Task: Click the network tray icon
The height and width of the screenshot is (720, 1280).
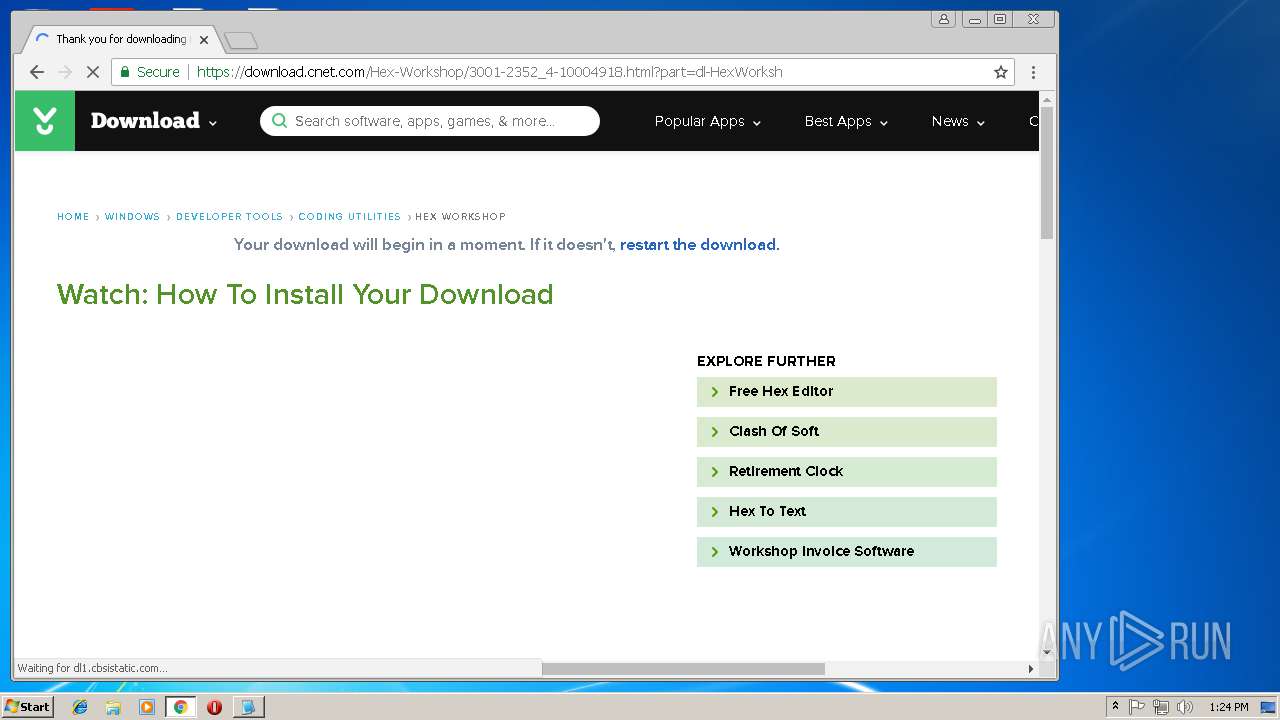Action: 1161,707
